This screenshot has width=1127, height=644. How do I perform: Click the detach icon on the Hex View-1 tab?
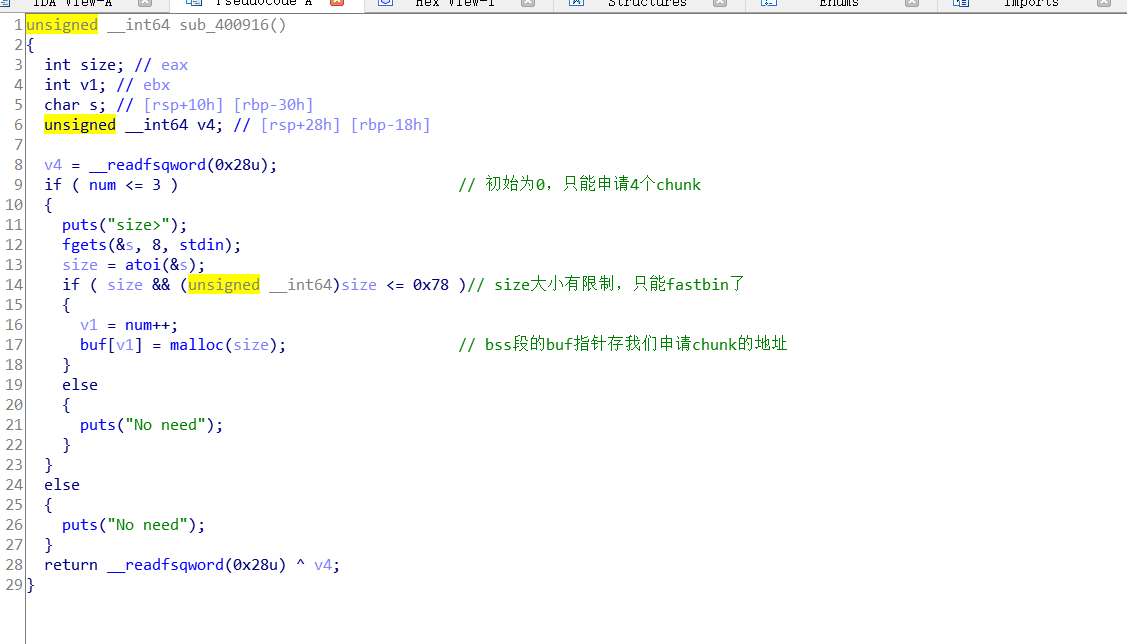pyautogui.click(x=527, y=4)
